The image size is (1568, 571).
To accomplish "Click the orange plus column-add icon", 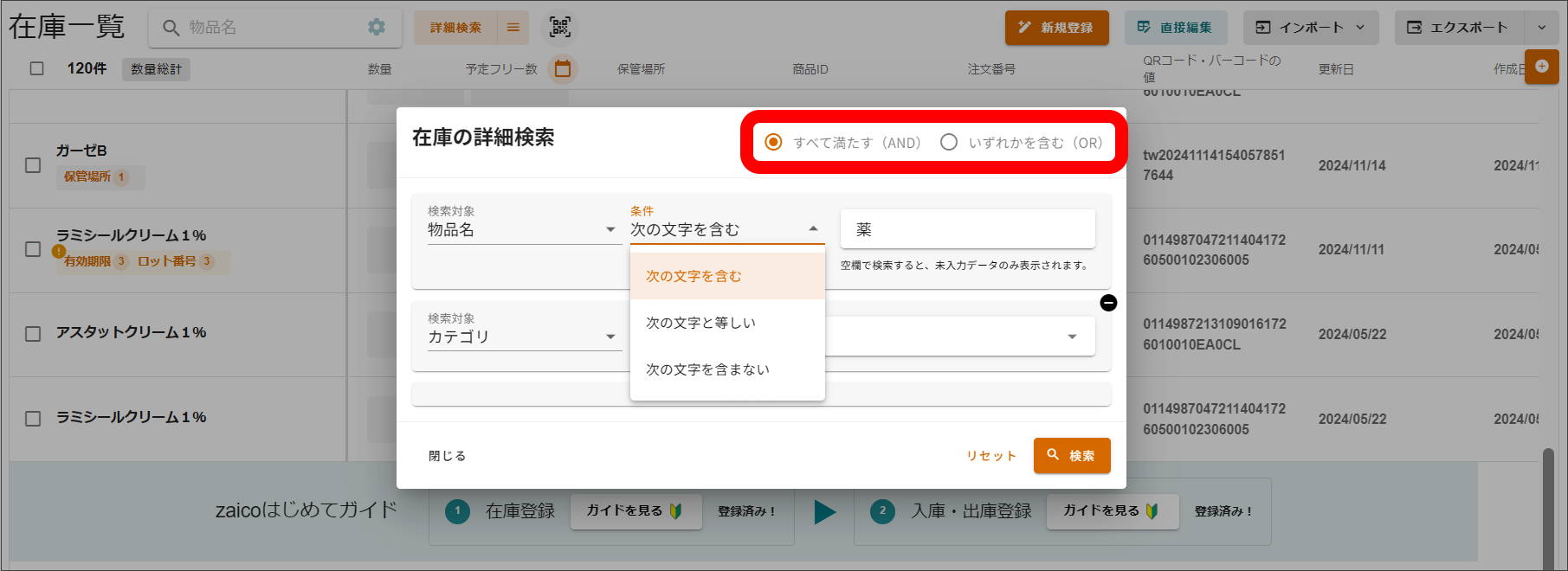I will 1542,67.
